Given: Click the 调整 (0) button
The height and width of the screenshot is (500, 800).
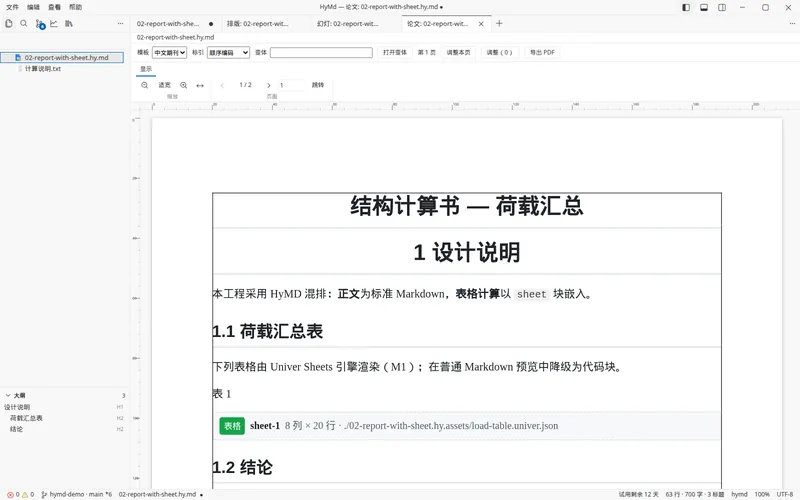Looking at the screenshot, I should coord(499,53).
